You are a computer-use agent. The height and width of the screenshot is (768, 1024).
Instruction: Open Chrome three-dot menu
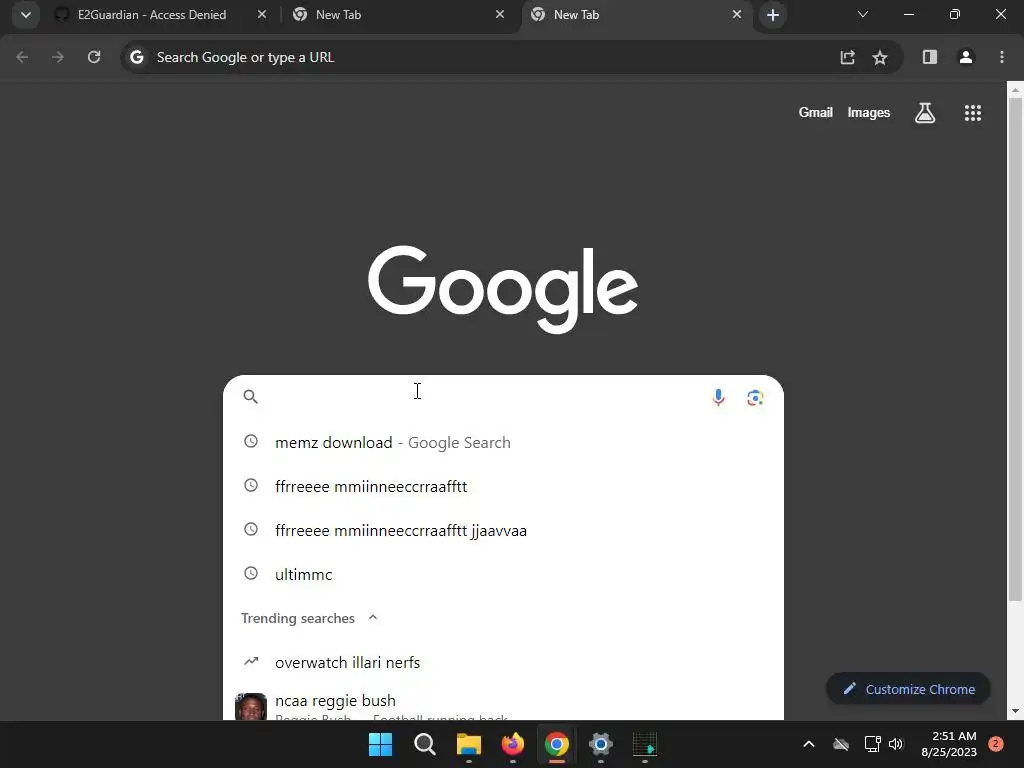pyautogui.click(x=1002, y=57)
